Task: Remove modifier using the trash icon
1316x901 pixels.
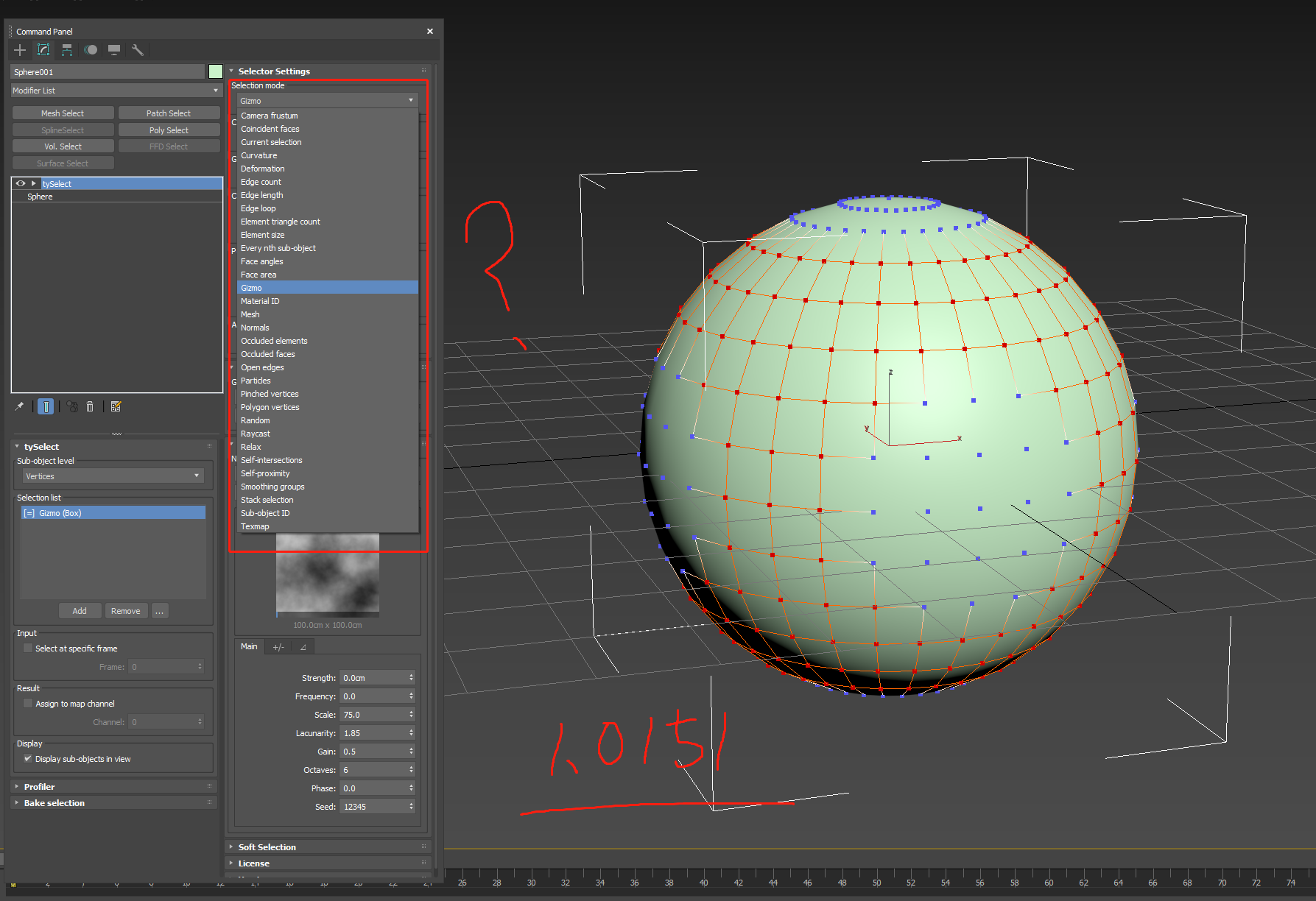Action: click(x=90, y=406)
